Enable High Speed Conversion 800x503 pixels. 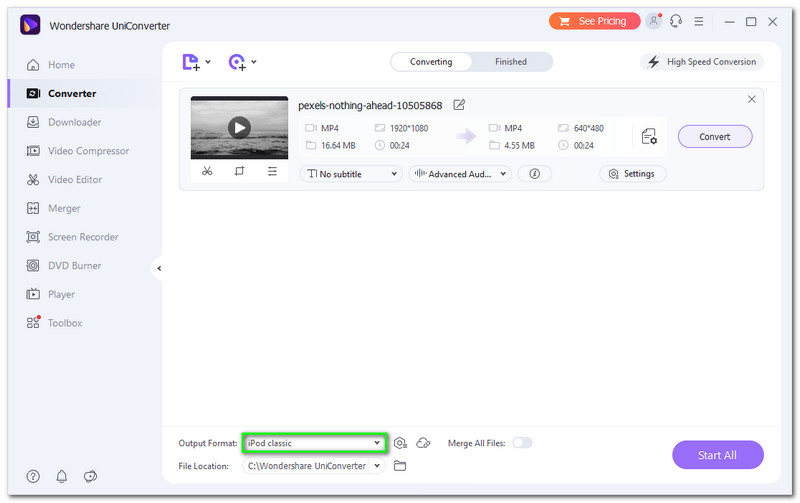click(x=702, y=62)
